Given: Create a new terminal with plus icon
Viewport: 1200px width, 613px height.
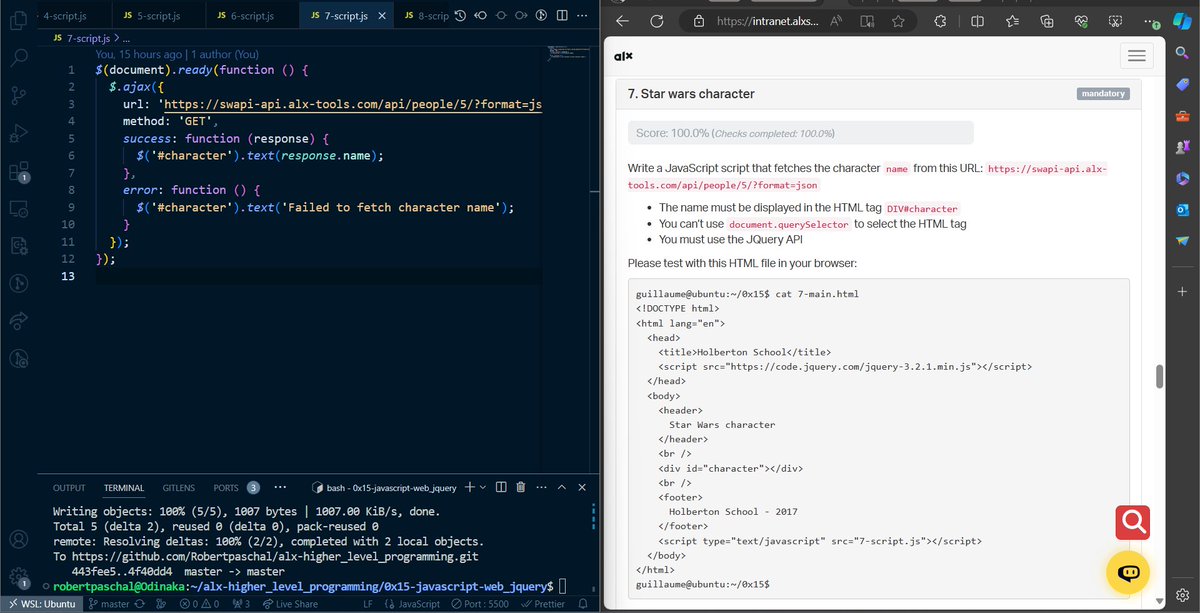Looking at the screenshot, I should (470, 487).
